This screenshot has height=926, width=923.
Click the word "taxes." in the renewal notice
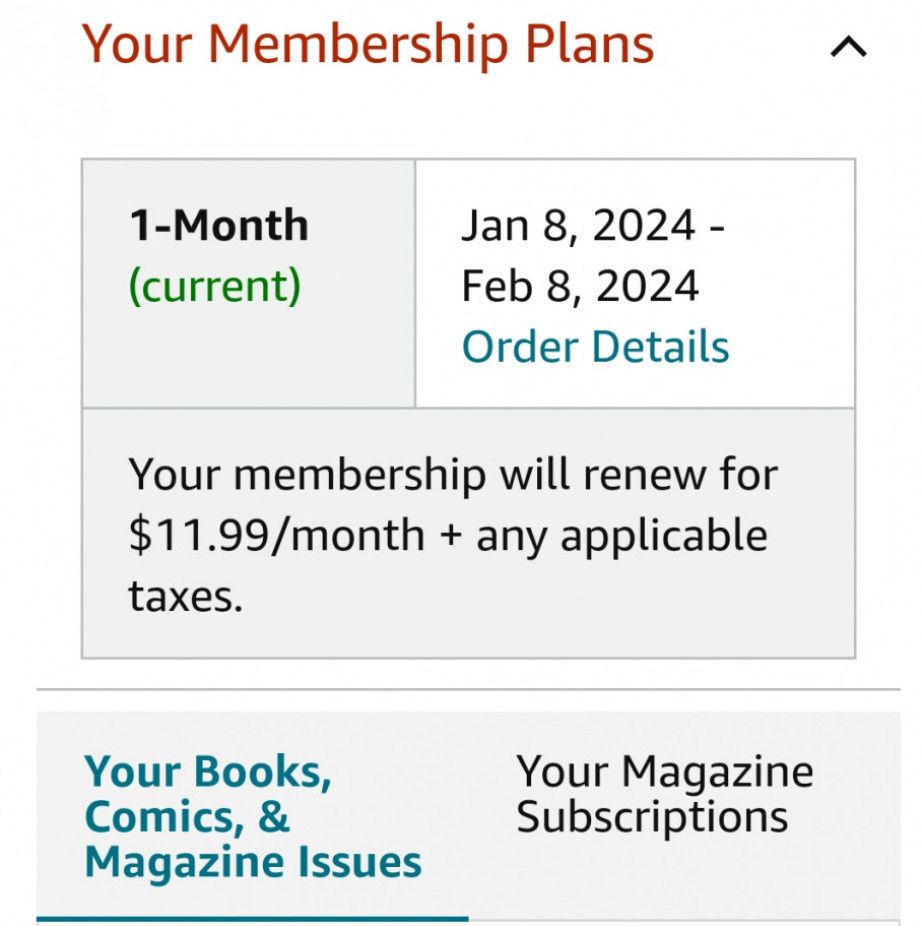tap(186, 596)
